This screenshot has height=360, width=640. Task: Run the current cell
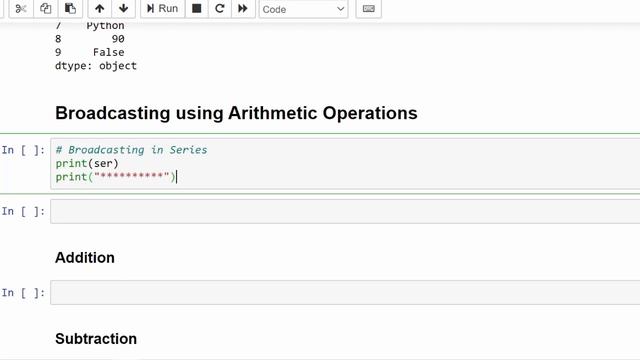[162, 9]
